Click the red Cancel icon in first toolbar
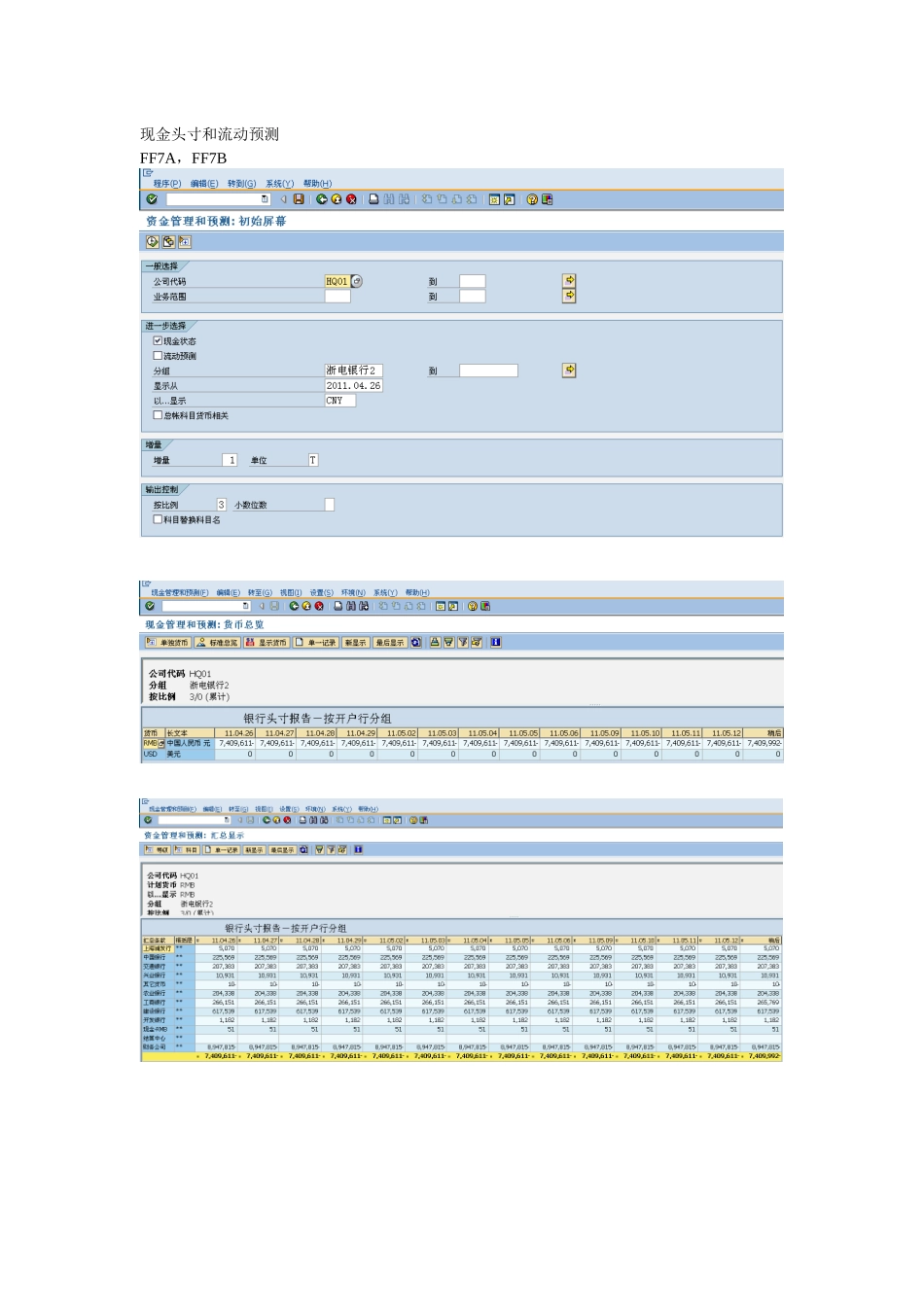924x1307 pixels. point(351,199)
